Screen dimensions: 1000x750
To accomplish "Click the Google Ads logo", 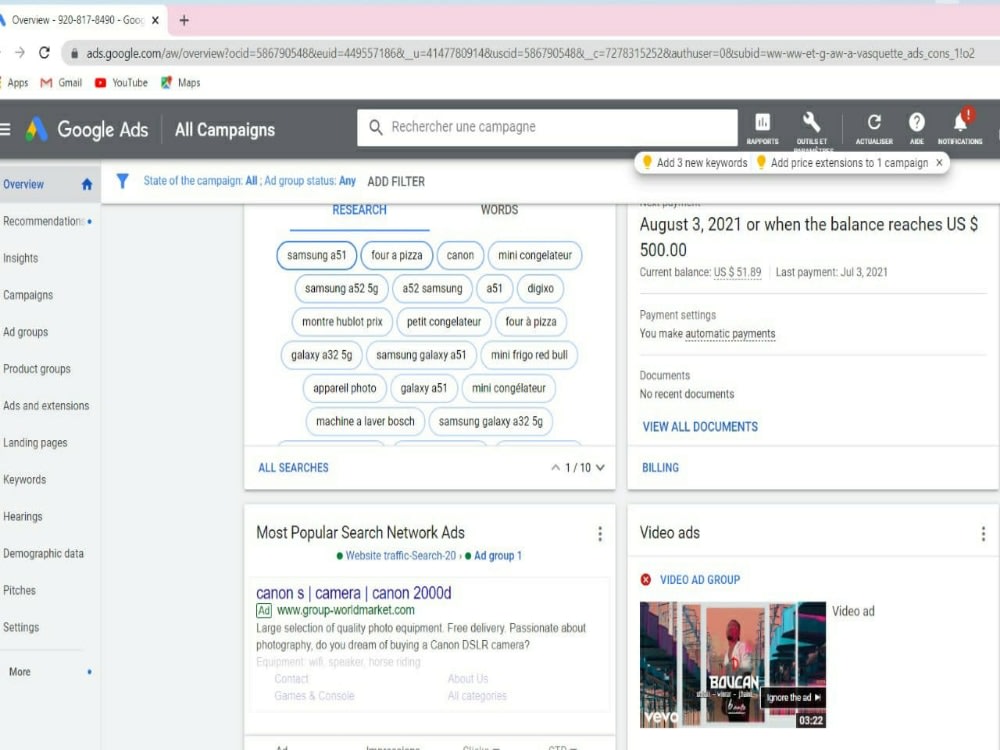I will 87,129.
